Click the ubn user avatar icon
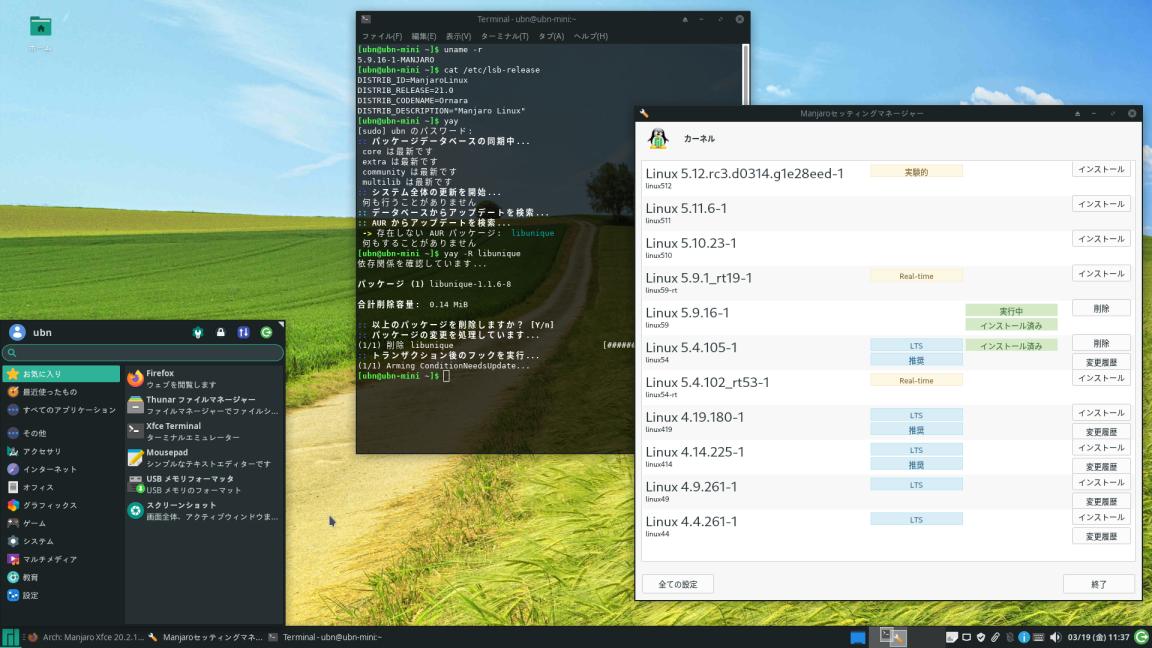 pos(17,332)
